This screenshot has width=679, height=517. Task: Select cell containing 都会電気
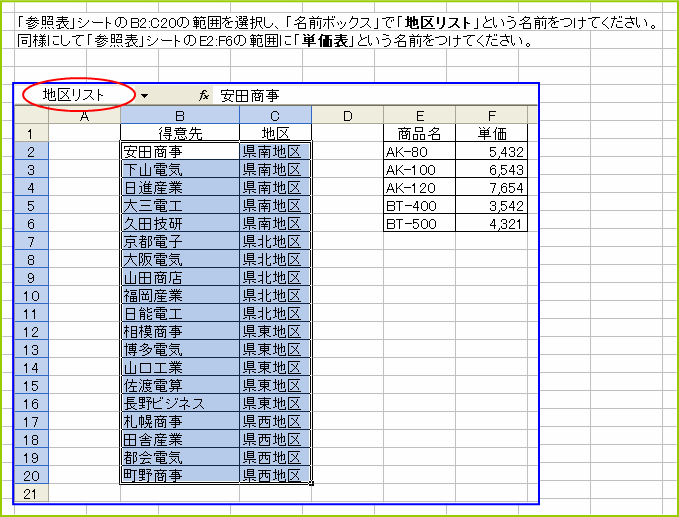[x=180, y=458]
